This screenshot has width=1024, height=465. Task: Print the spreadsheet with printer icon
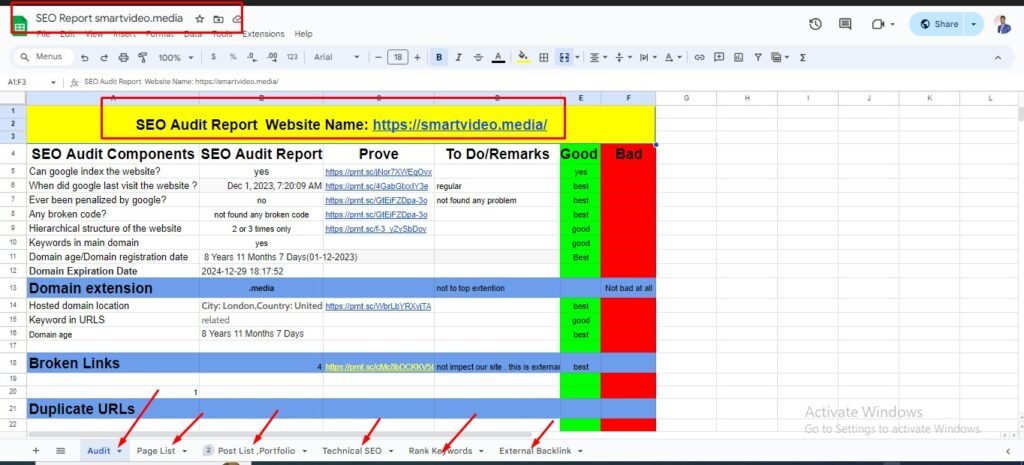coord(123,57)
